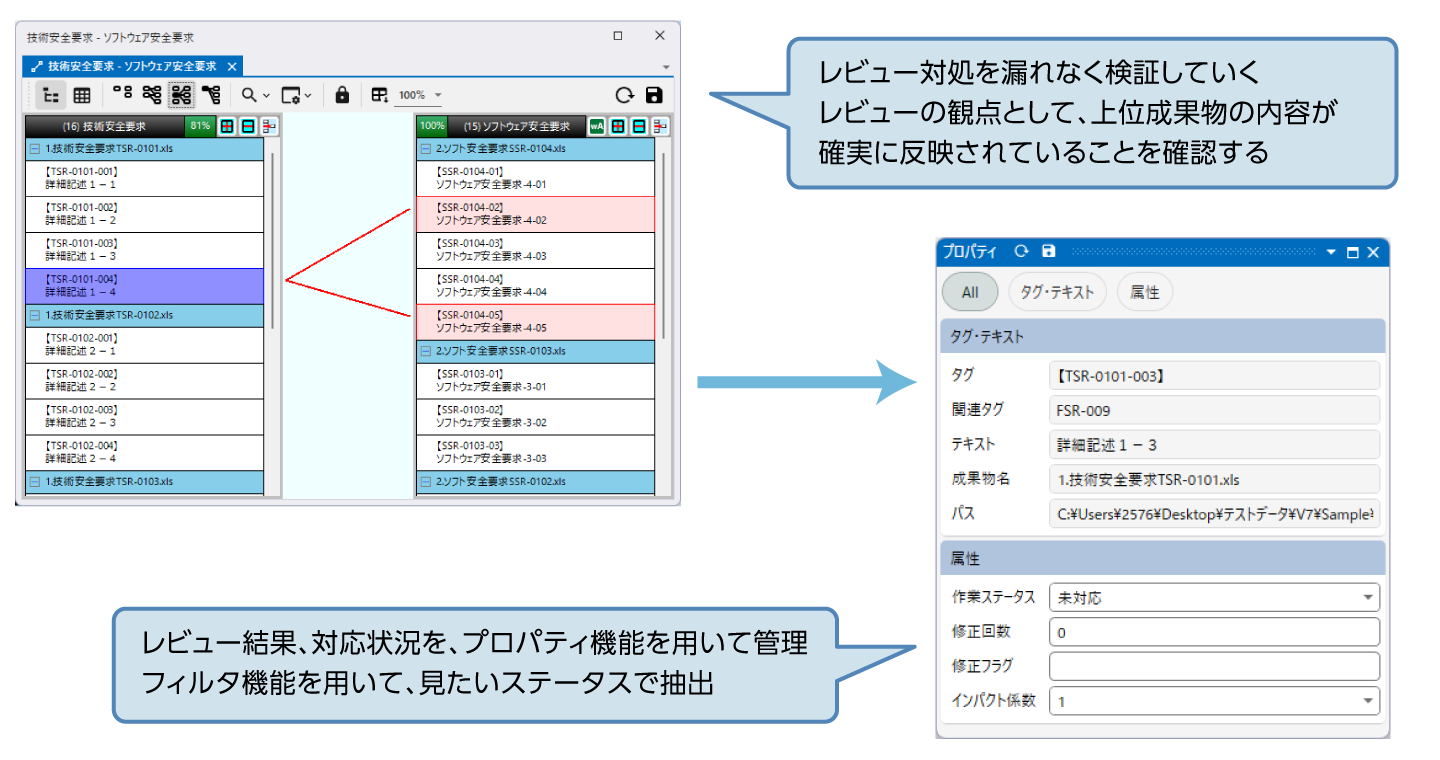Click the red-highlighted SSR-0104-02 item
1440x760 pixels.
click(x=536, y=214)
